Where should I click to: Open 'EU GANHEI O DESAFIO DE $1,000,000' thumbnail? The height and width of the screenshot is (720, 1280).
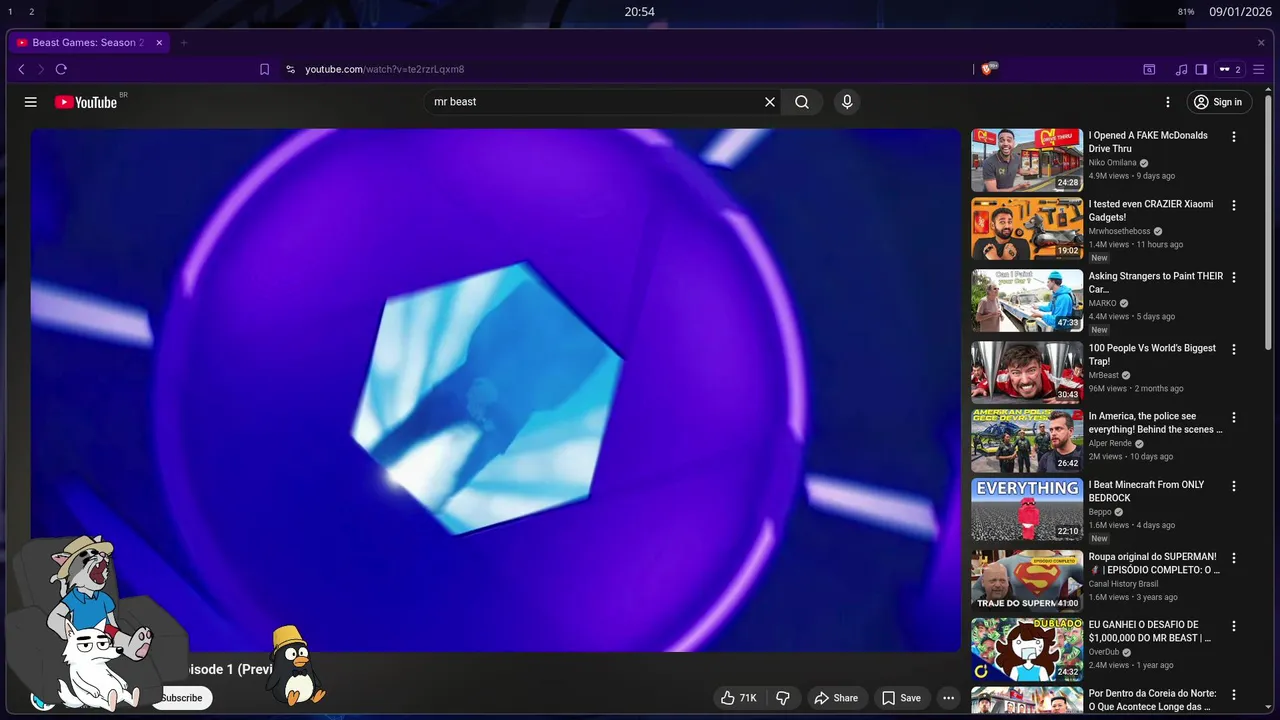(1027, 650)
